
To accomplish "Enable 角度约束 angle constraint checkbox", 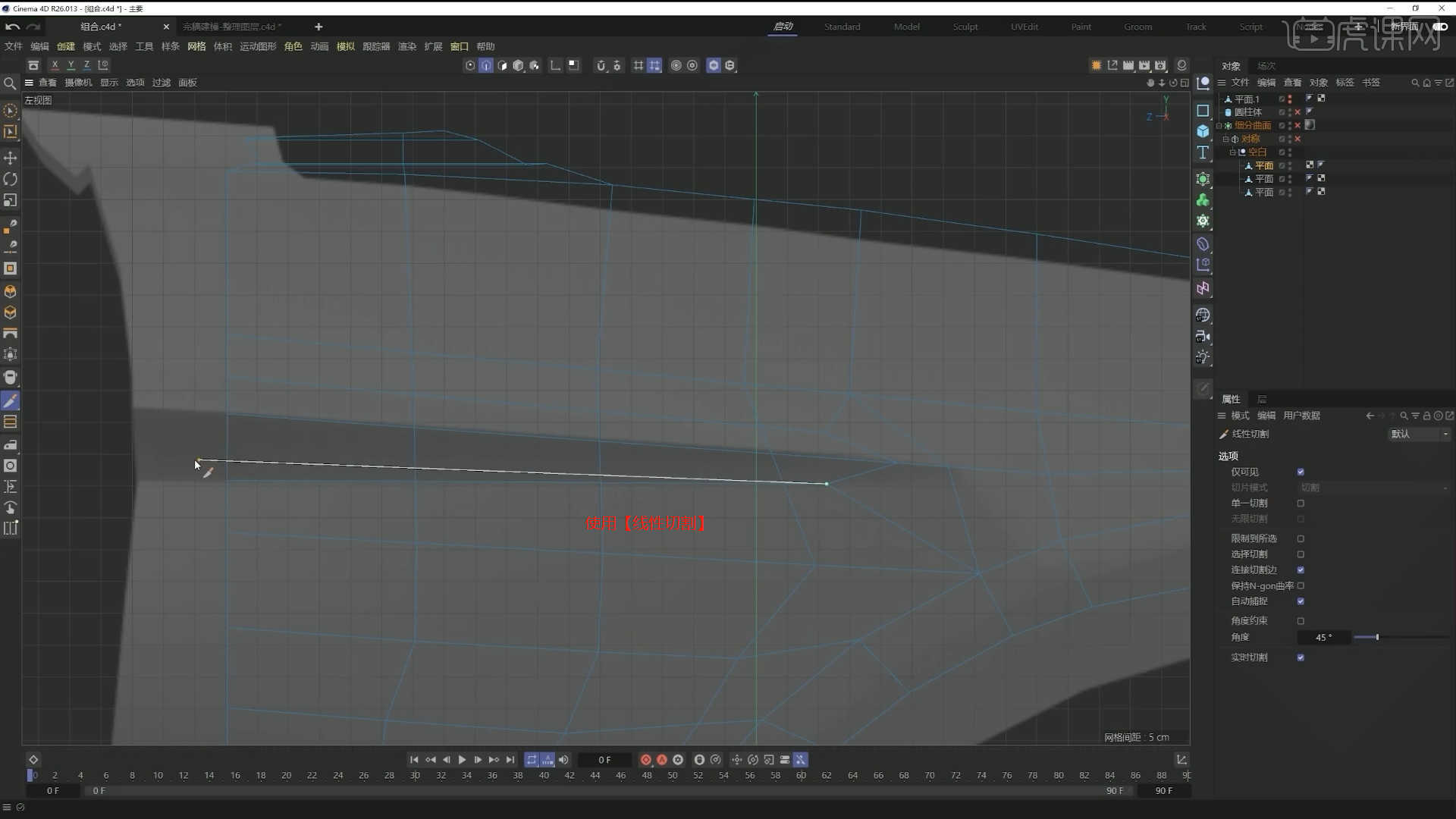I will (1301, 621).
